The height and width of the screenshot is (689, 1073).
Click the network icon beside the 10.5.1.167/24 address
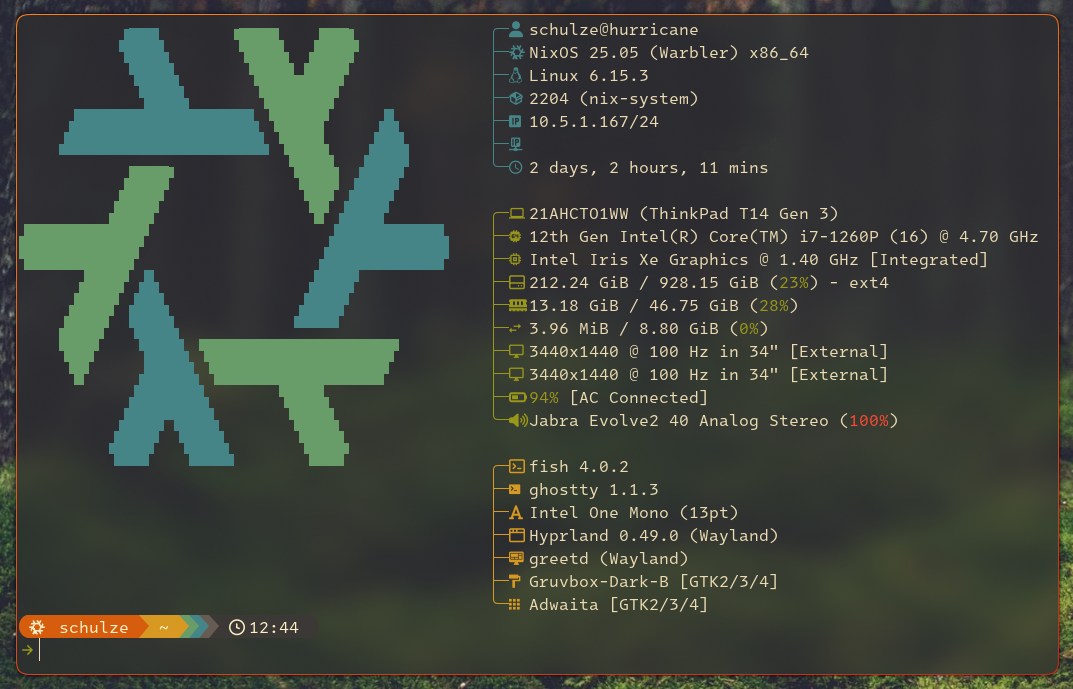[x=513, y=121]
